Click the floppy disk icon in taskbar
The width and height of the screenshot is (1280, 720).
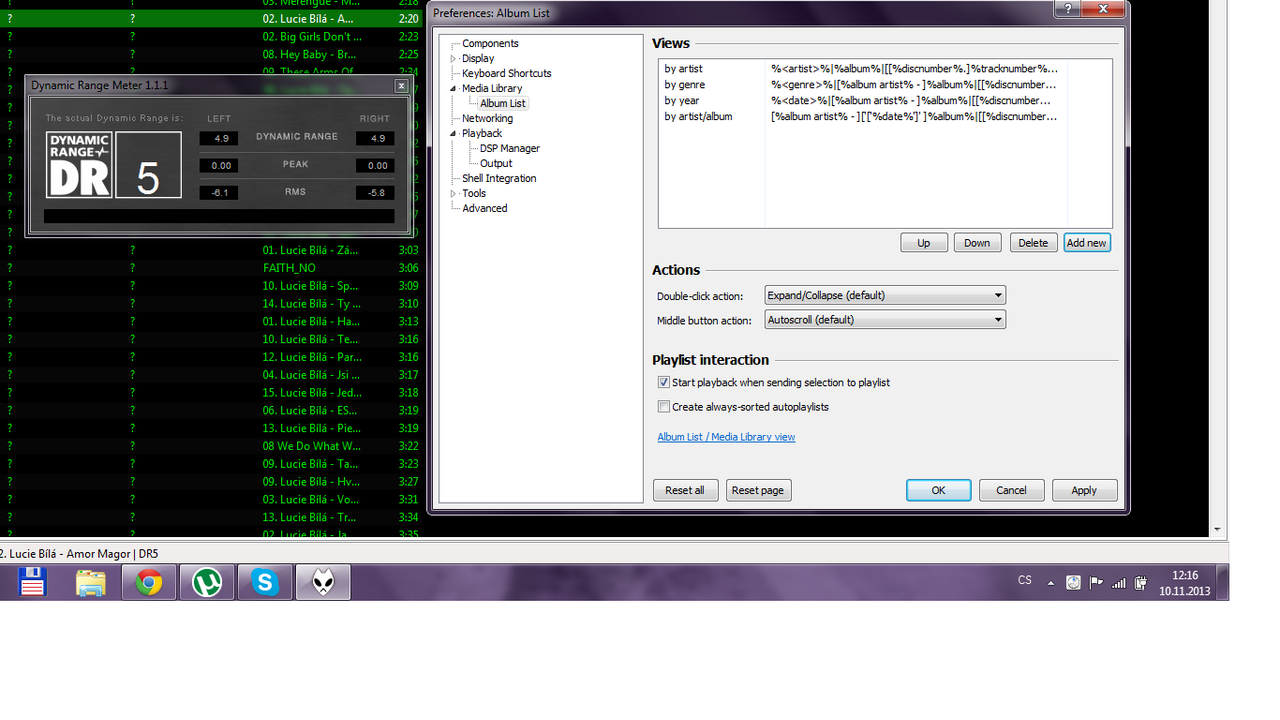pyautogui.click(x=33, y=582)
